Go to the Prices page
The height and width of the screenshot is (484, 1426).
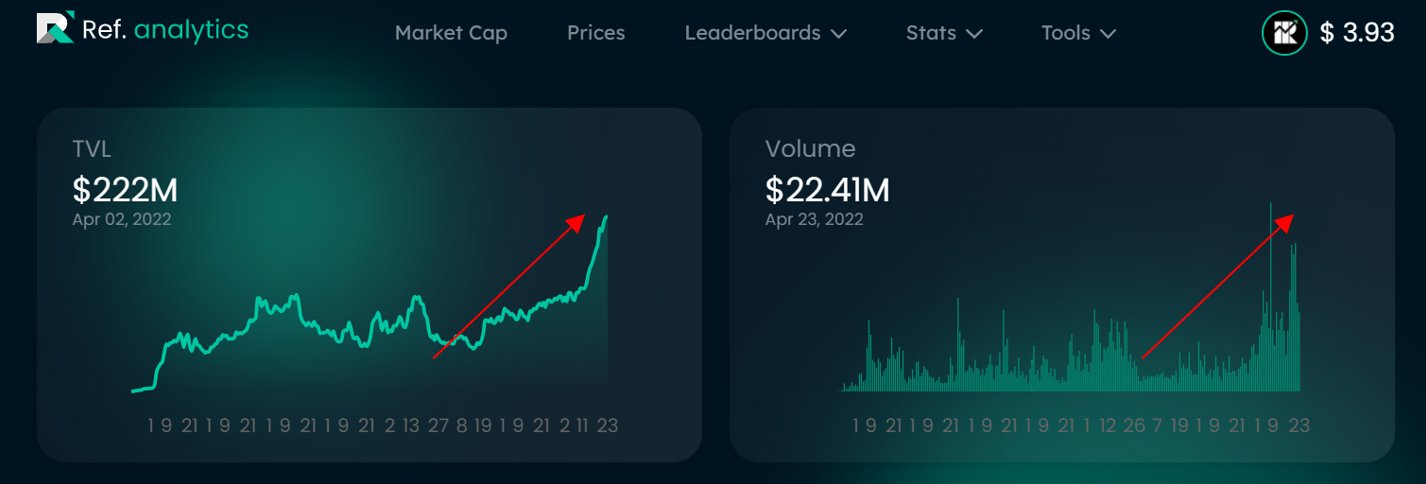596,33
